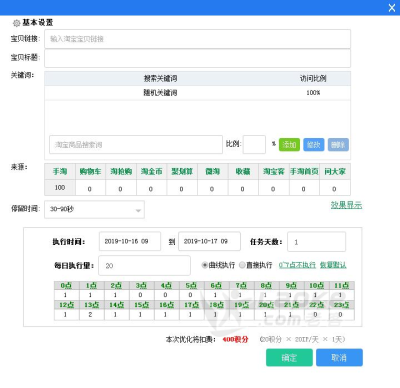This screenshot has height=388, width=400.
Task: Open the start date 2019-10-16 picker
Action: (x=130, y=241)
